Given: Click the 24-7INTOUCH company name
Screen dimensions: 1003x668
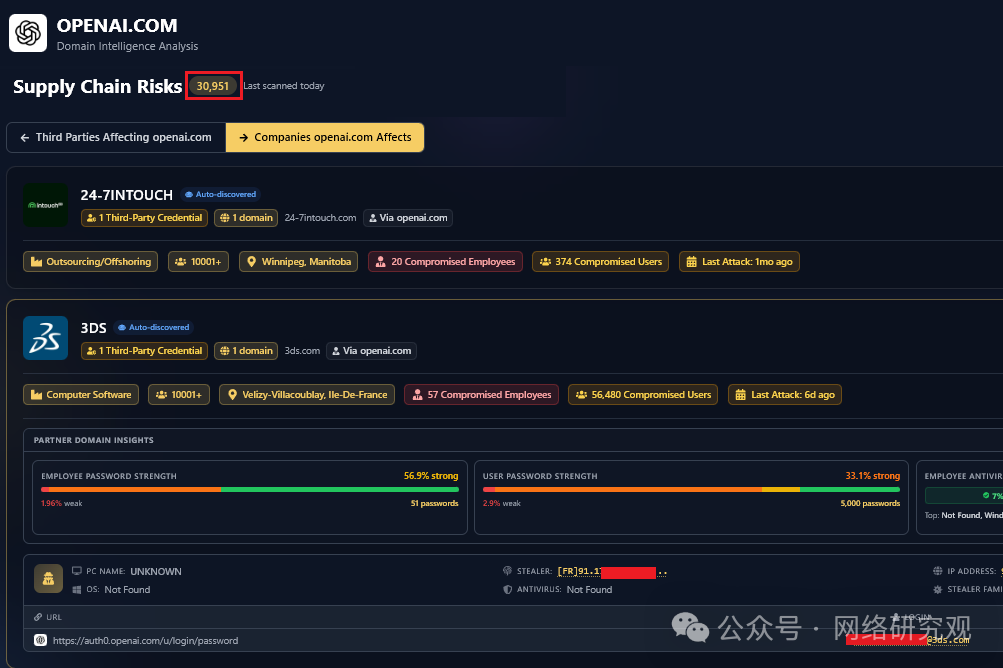Looking at the screenshot, I should pos(127,195).
